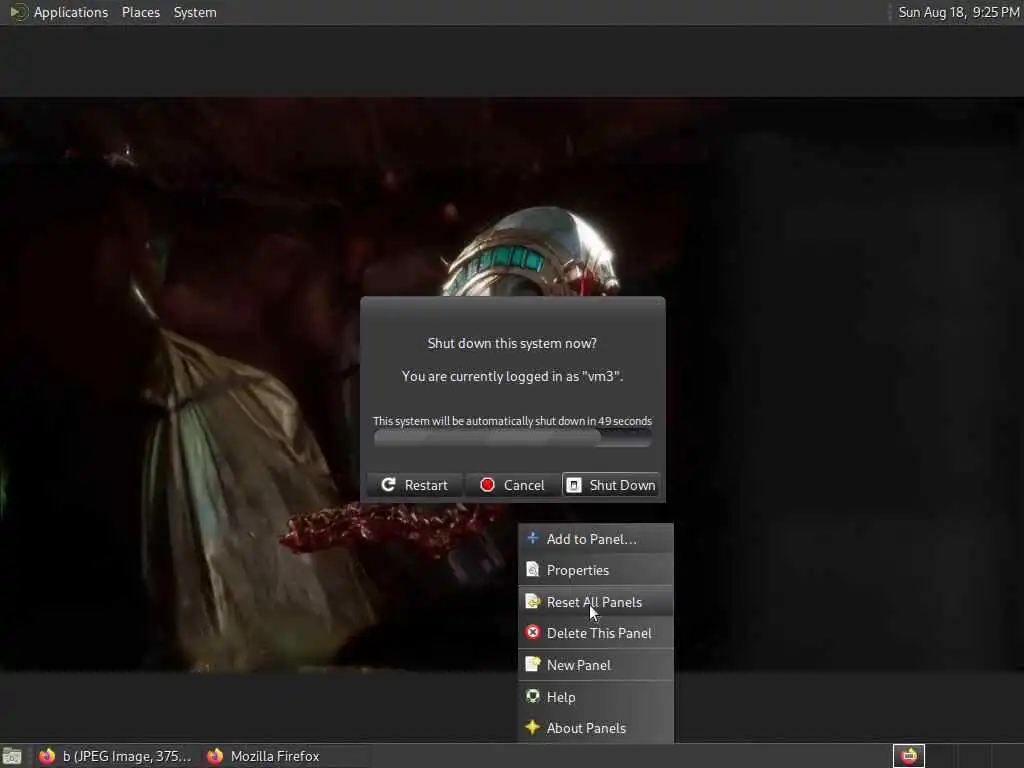Viewport: 1024px width, 768px height.
Task: Click the Restart button
Action: (415, 485)
